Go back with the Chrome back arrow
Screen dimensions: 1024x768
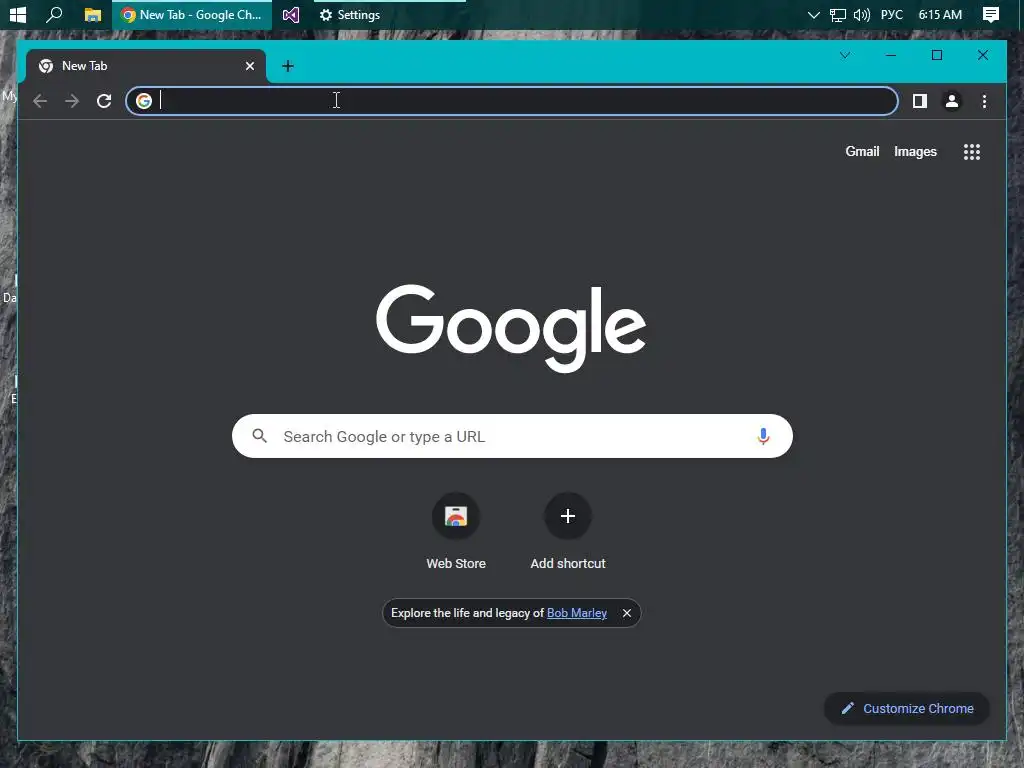coord(40,101)
